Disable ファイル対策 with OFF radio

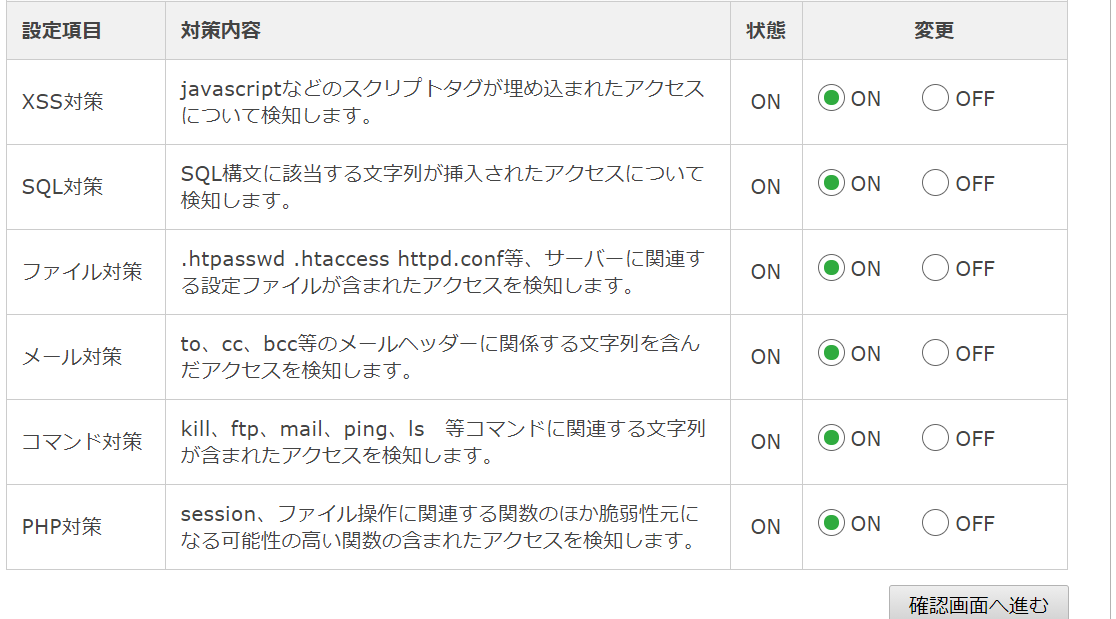click(x=935, y=268)
